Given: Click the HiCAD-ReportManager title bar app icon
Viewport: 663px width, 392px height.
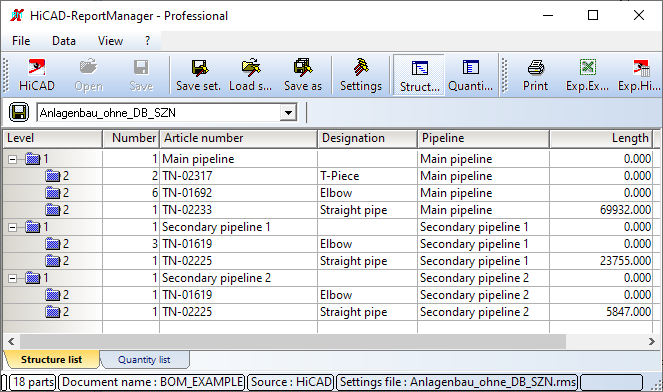Looking at the screenshot, I should pos(17,16).
